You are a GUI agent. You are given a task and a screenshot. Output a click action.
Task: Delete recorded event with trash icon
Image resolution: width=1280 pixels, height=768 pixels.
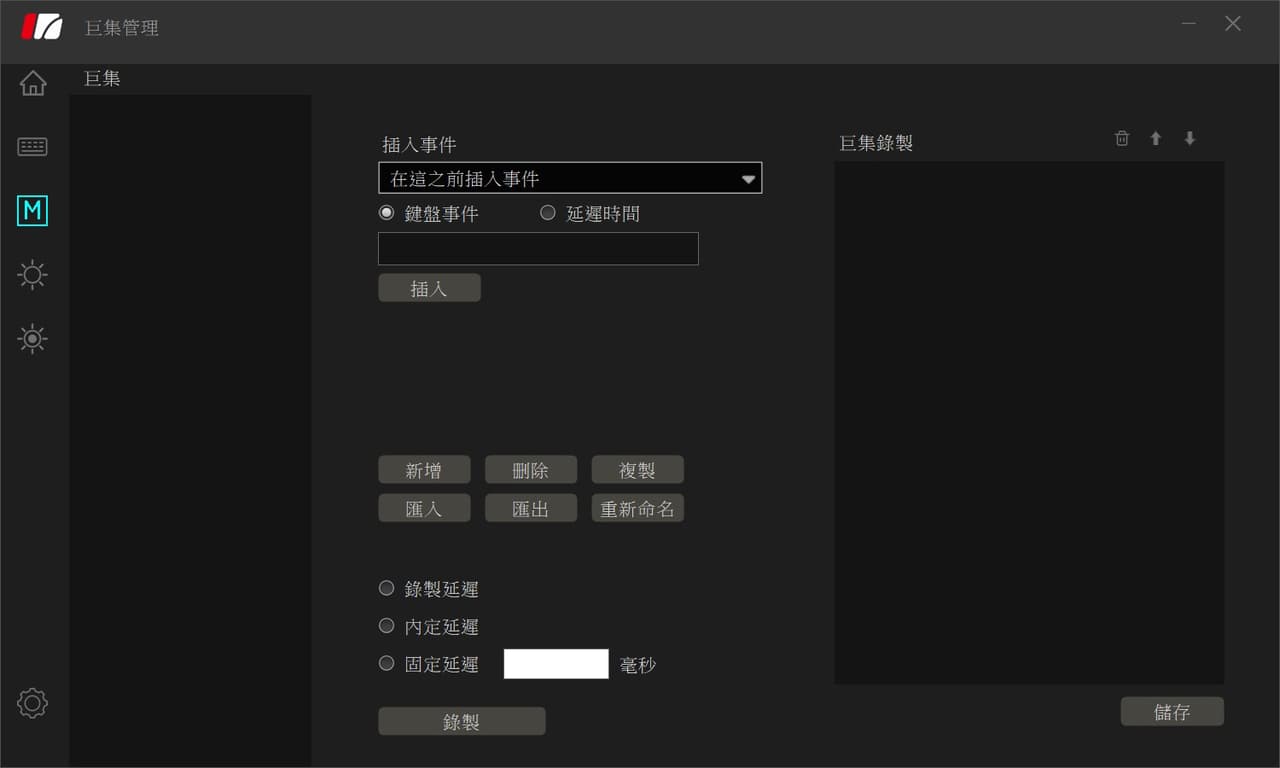(1122, 139)
